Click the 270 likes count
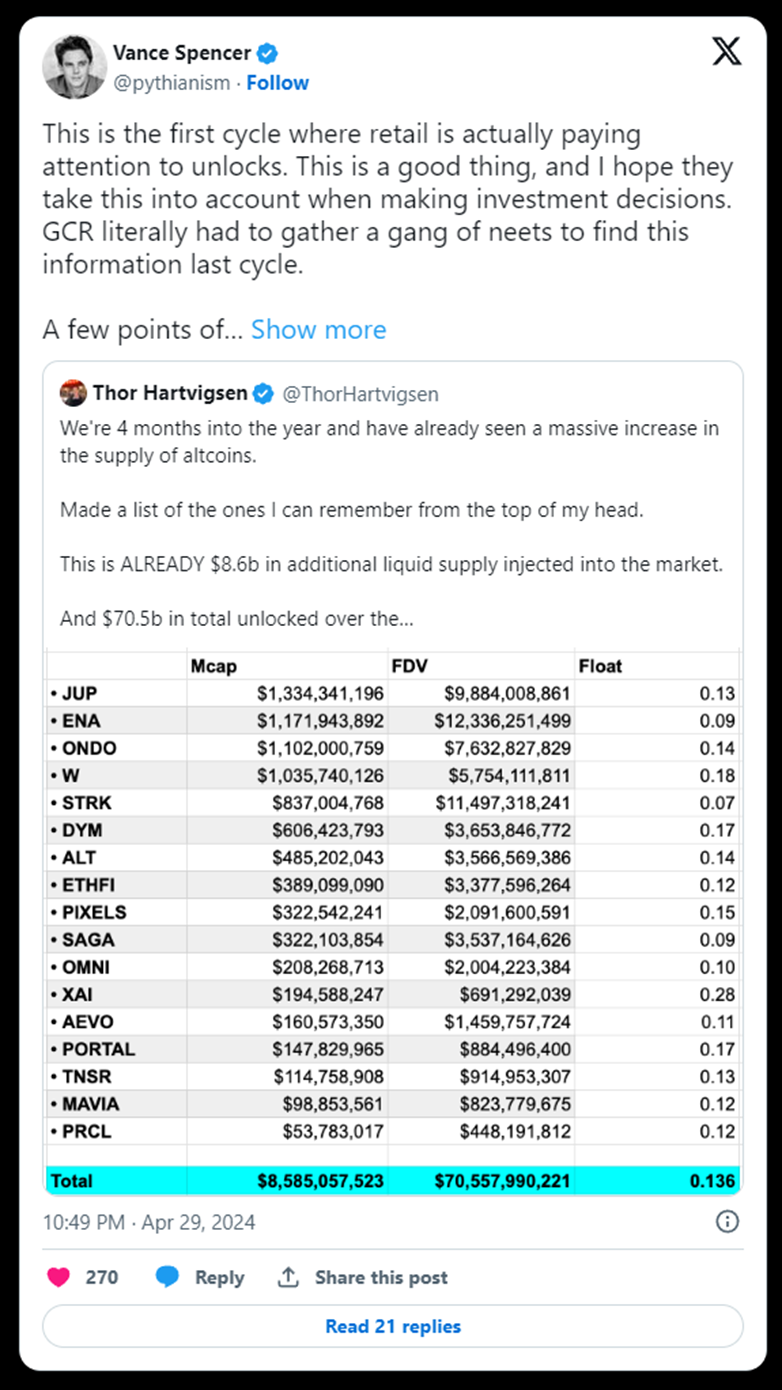Viewport: 782px width, 1390px height. (x=102, y=1277)
